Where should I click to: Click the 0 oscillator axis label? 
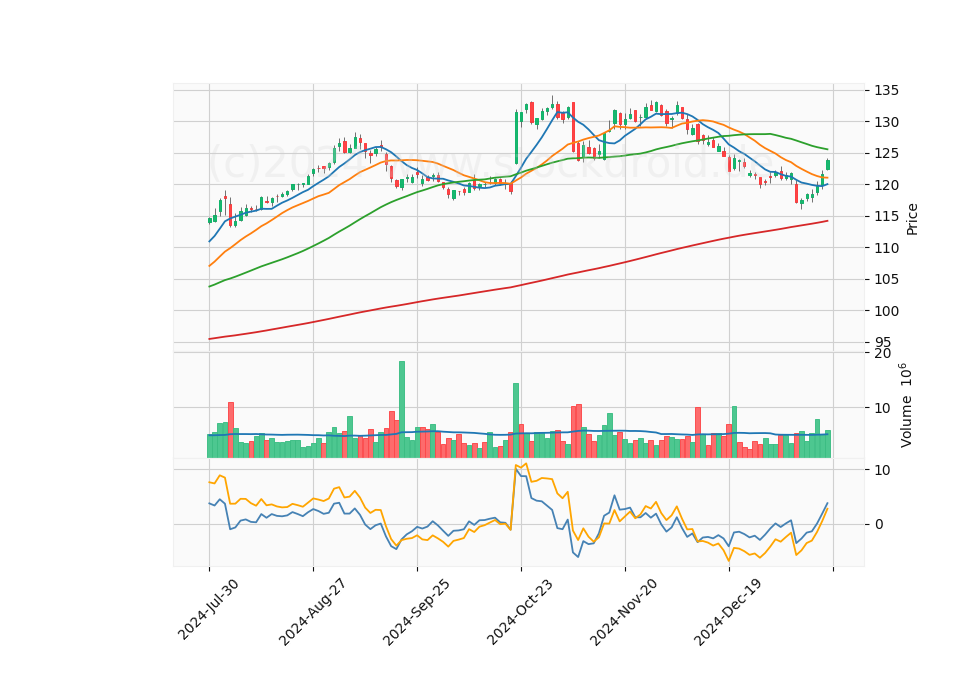(x=879, y=525)
